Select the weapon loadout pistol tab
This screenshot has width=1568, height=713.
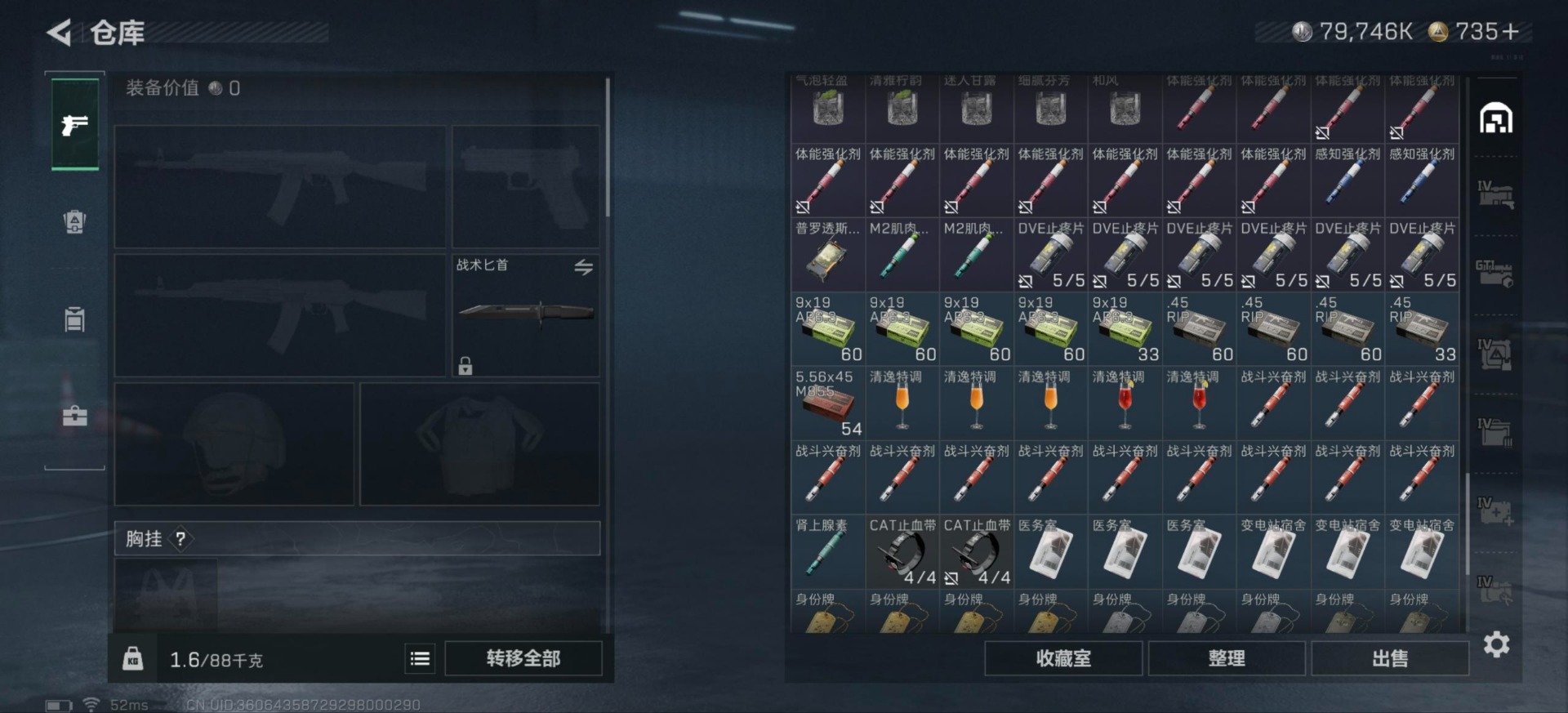pos(75,124)
